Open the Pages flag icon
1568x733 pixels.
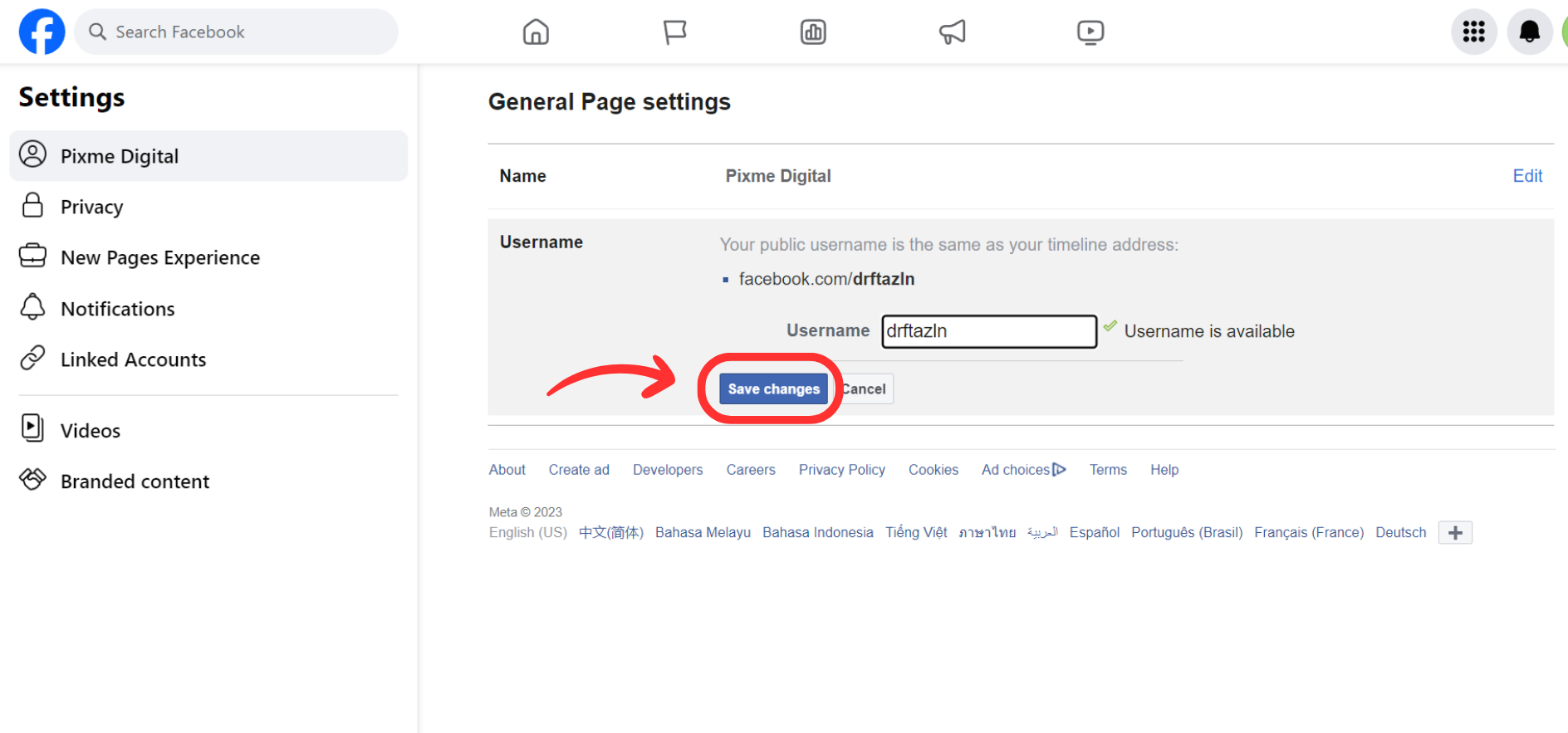coord(674,32)
